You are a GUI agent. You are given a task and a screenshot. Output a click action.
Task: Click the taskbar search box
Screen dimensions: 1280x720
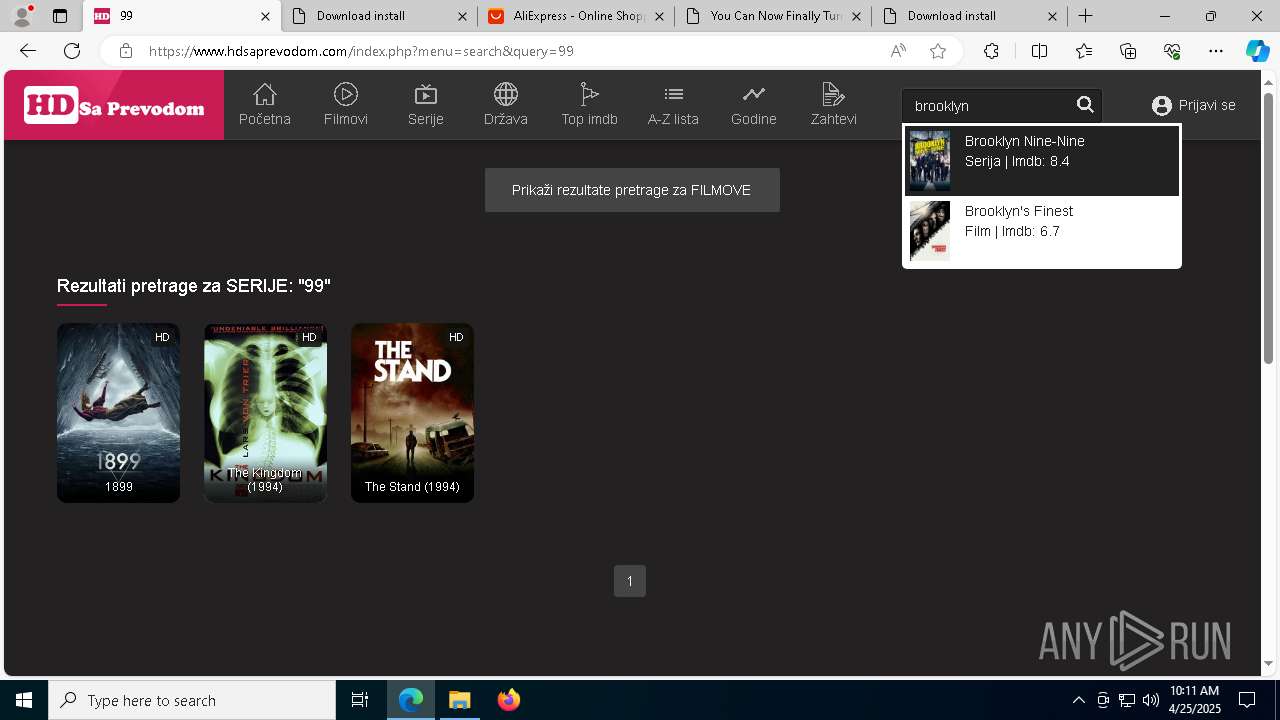[x=192, y=700]
